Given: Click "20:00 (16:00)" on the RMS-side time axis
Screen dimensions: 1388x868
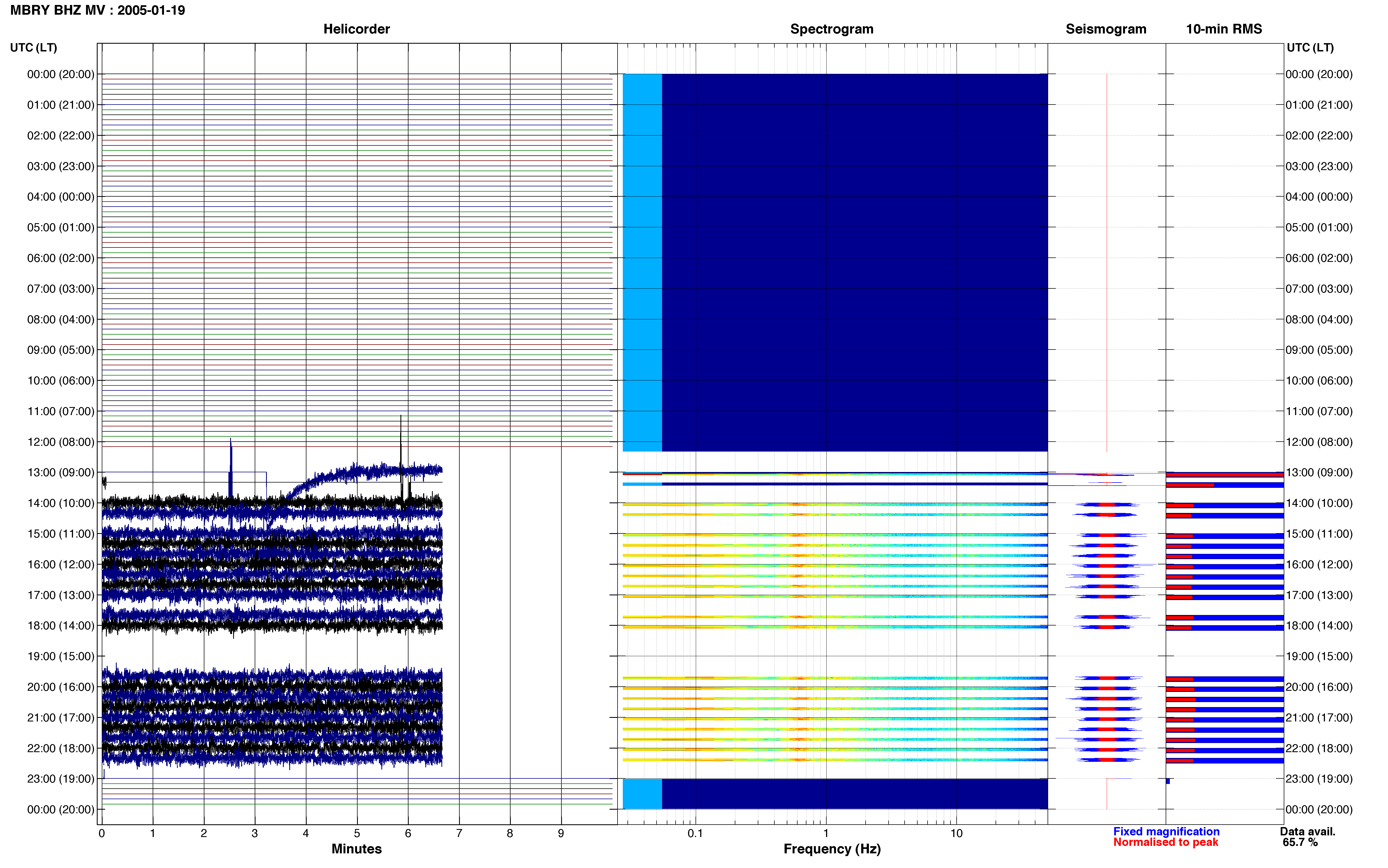Looking at the screenshot, I should (1319, 687).
